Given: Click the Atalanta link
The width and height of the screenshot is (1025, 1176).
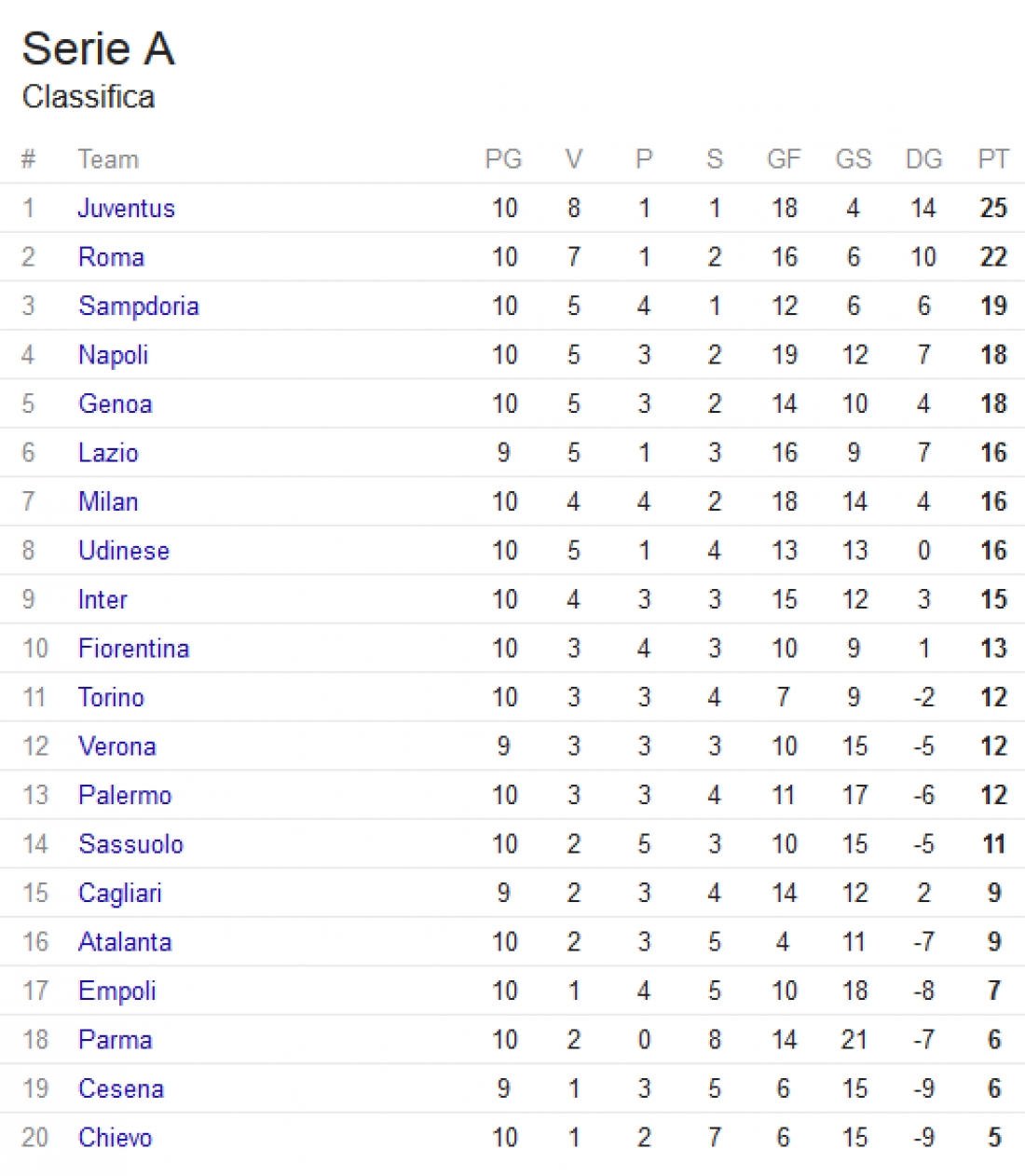Looking at the screenshot, I should [x=125, y=942].
